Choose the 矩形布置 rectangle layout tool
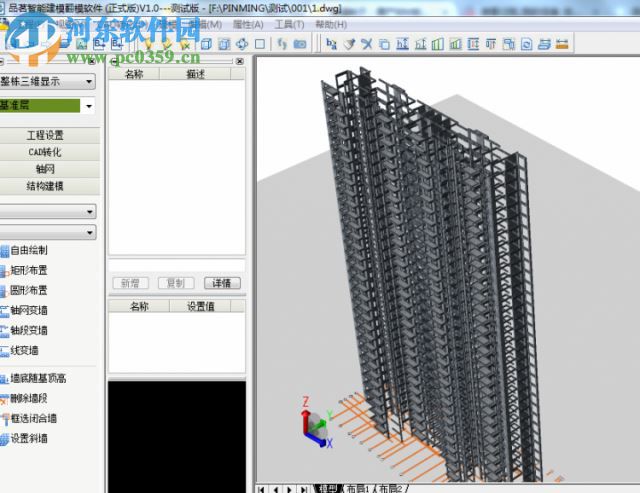 tap(28, 270)
